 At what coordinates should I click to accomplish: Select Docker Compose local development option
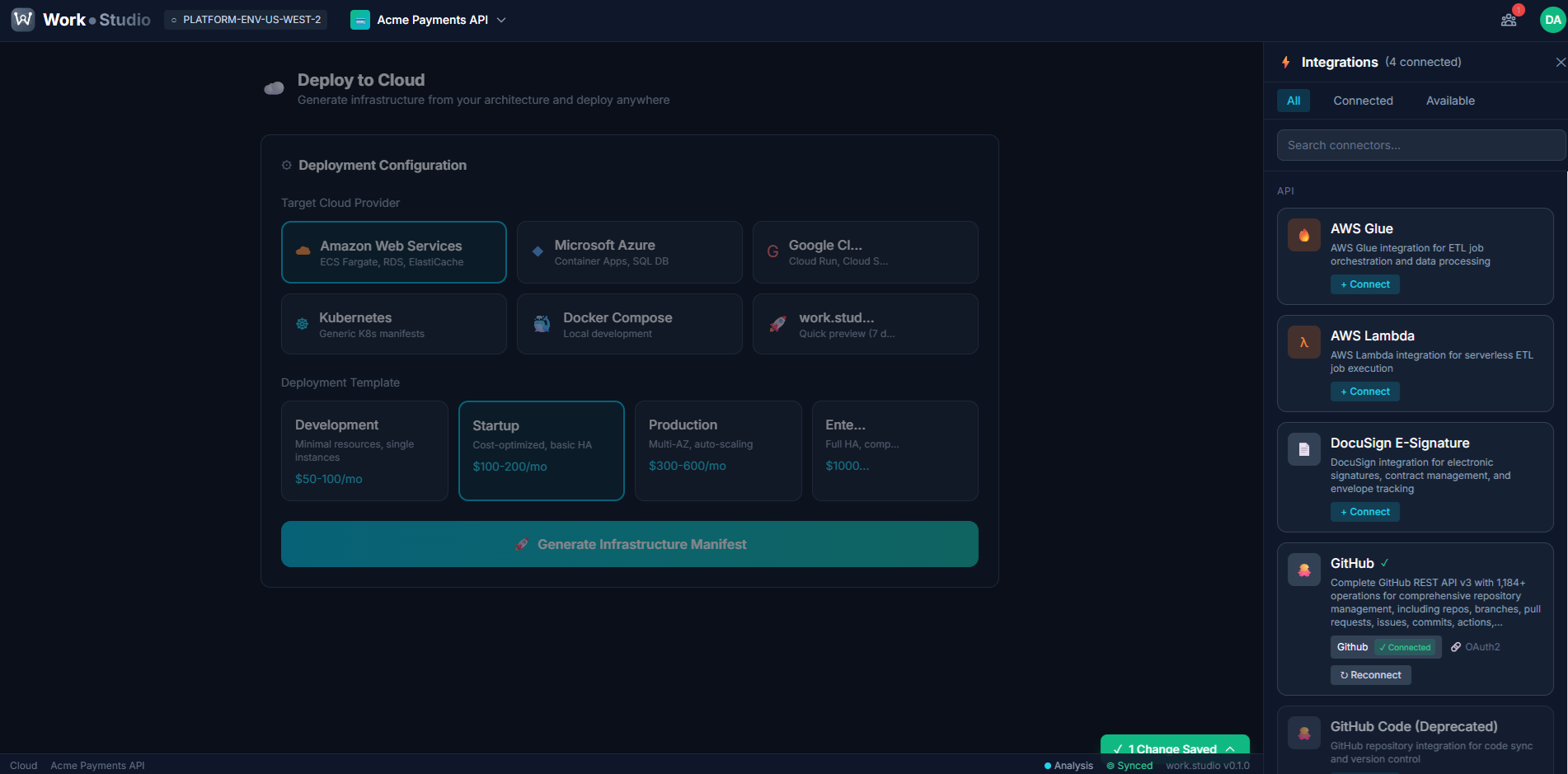[630, 324]
